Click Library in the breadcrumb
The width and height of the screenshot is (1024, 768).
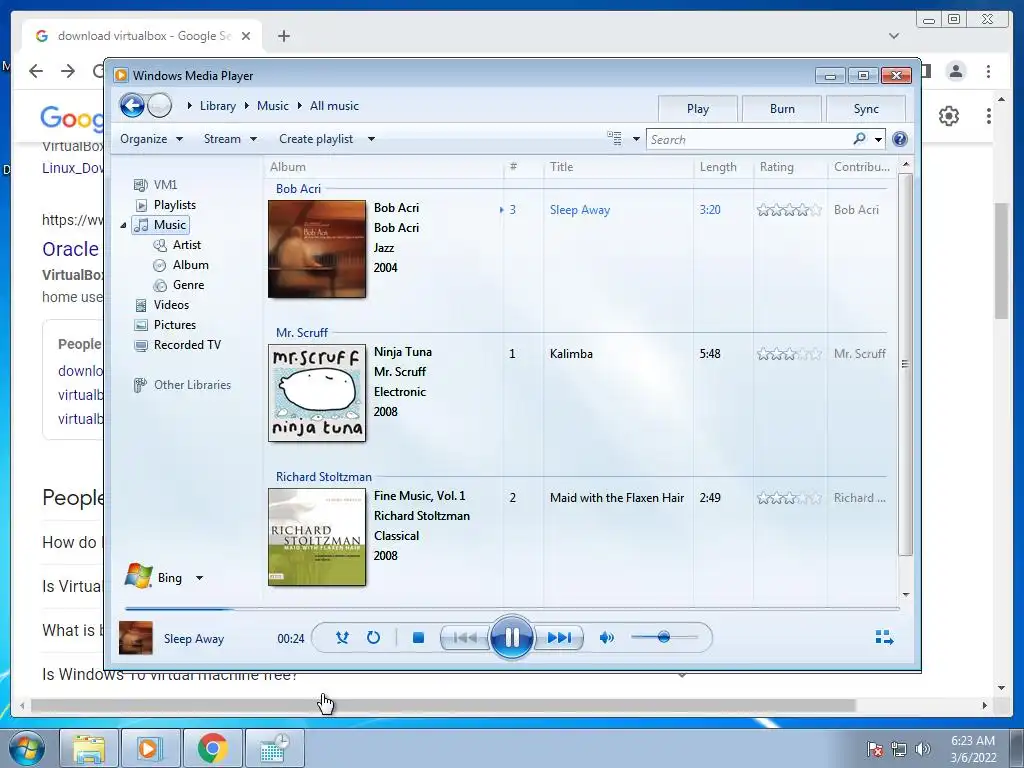coord(217,106)
